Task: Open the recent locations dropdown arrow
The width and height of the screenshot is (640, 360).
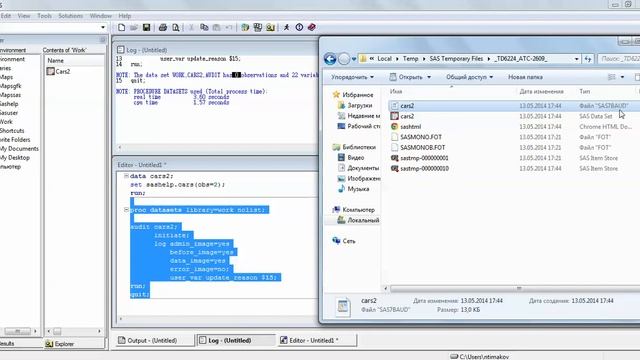Action: click(x=354, y=59)
